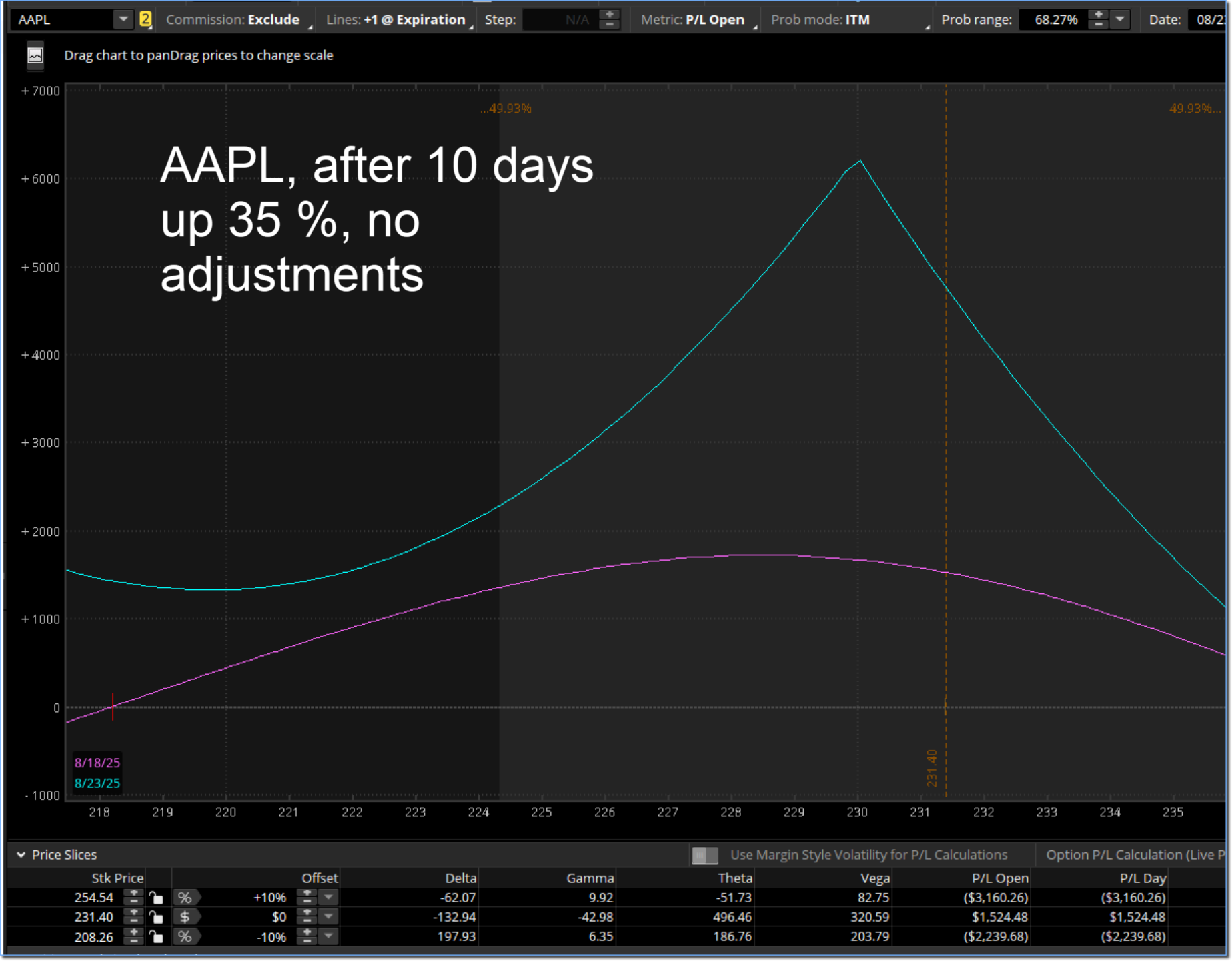1232x961 pixels.
Task: Click the 8/18/25 date legend label
Action: coord(97,763)
